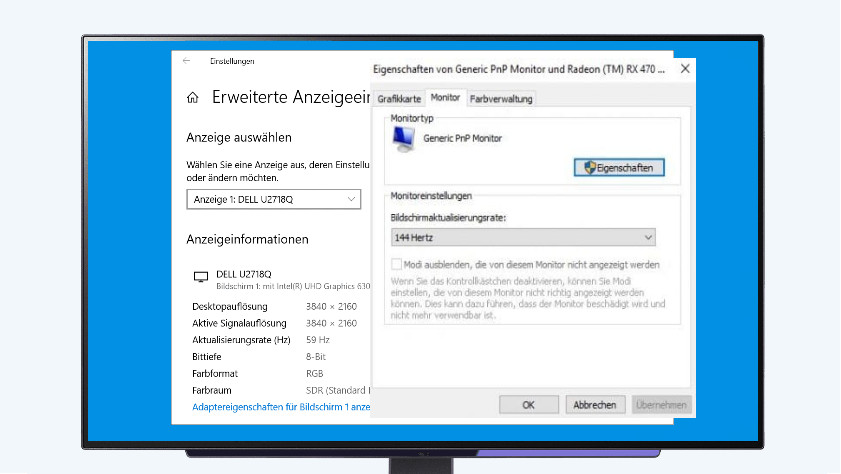Screen dimensions: 841x474
Task: Switch to the Grafikkarte tab
Action: [x=399, y=98]
